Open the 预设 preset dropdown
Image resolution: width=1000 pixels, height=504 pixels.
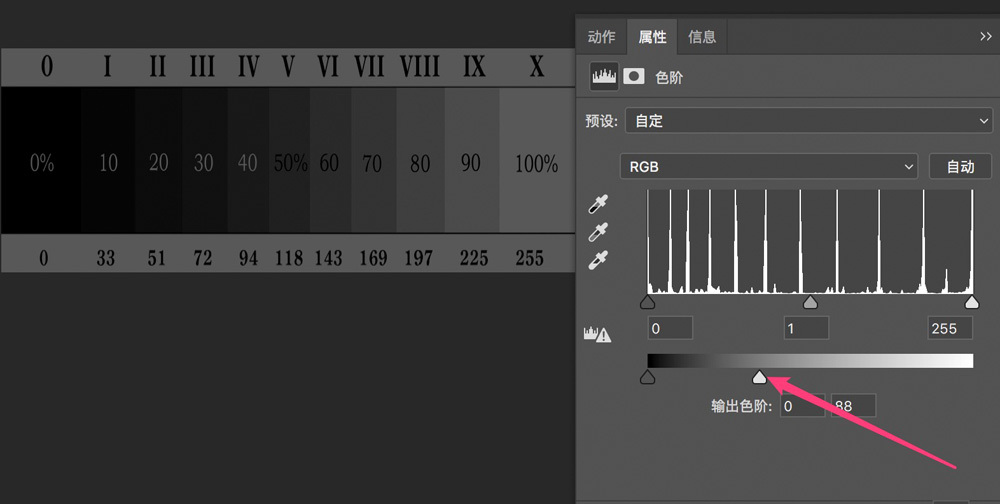click(x=808, y=121)
